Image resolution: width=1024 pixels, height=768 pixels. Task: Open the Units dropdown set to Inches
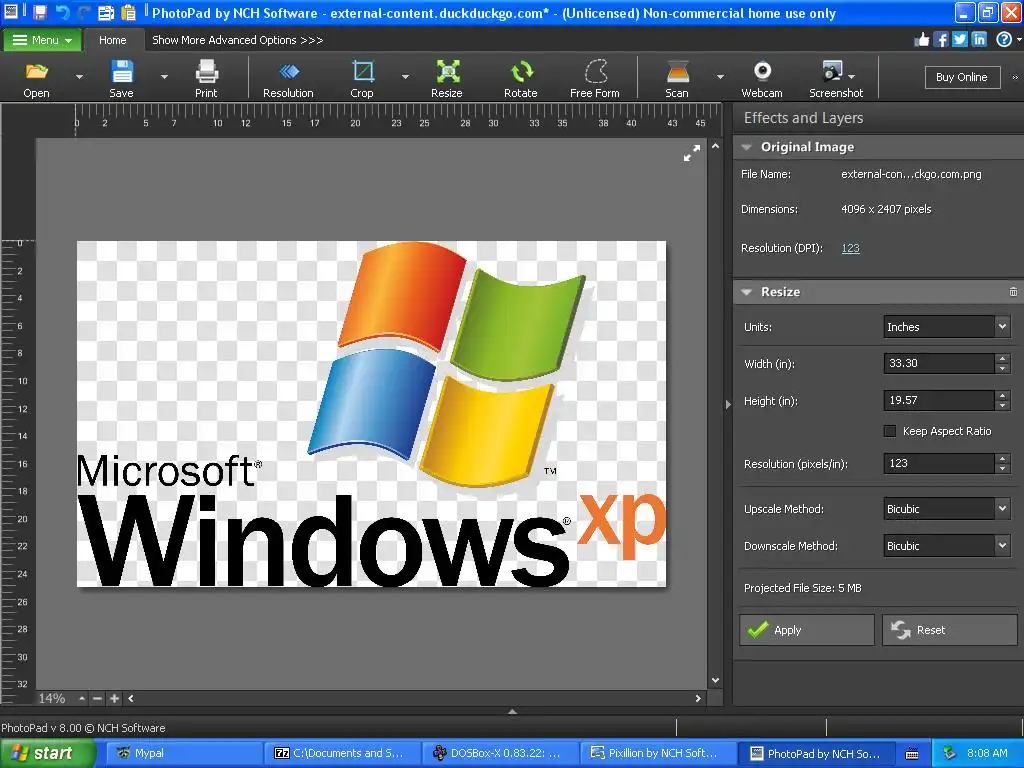(947, 327)
